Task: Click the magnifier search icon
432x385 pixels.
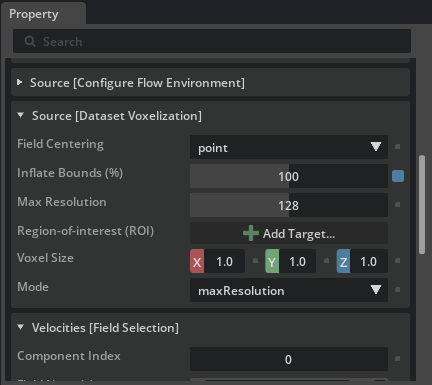Action: coord(30,42)
